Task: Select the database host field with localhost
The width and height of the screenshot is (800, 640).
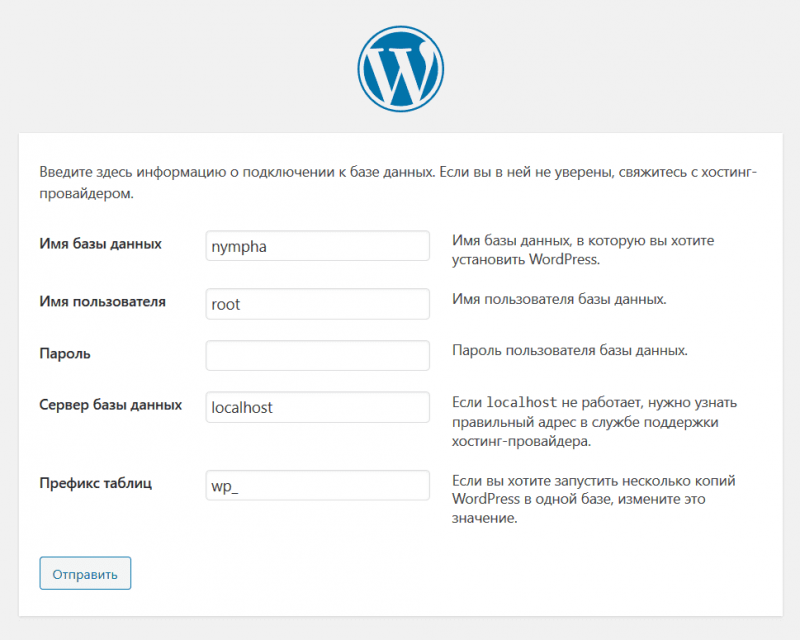Action: point(317,407)
